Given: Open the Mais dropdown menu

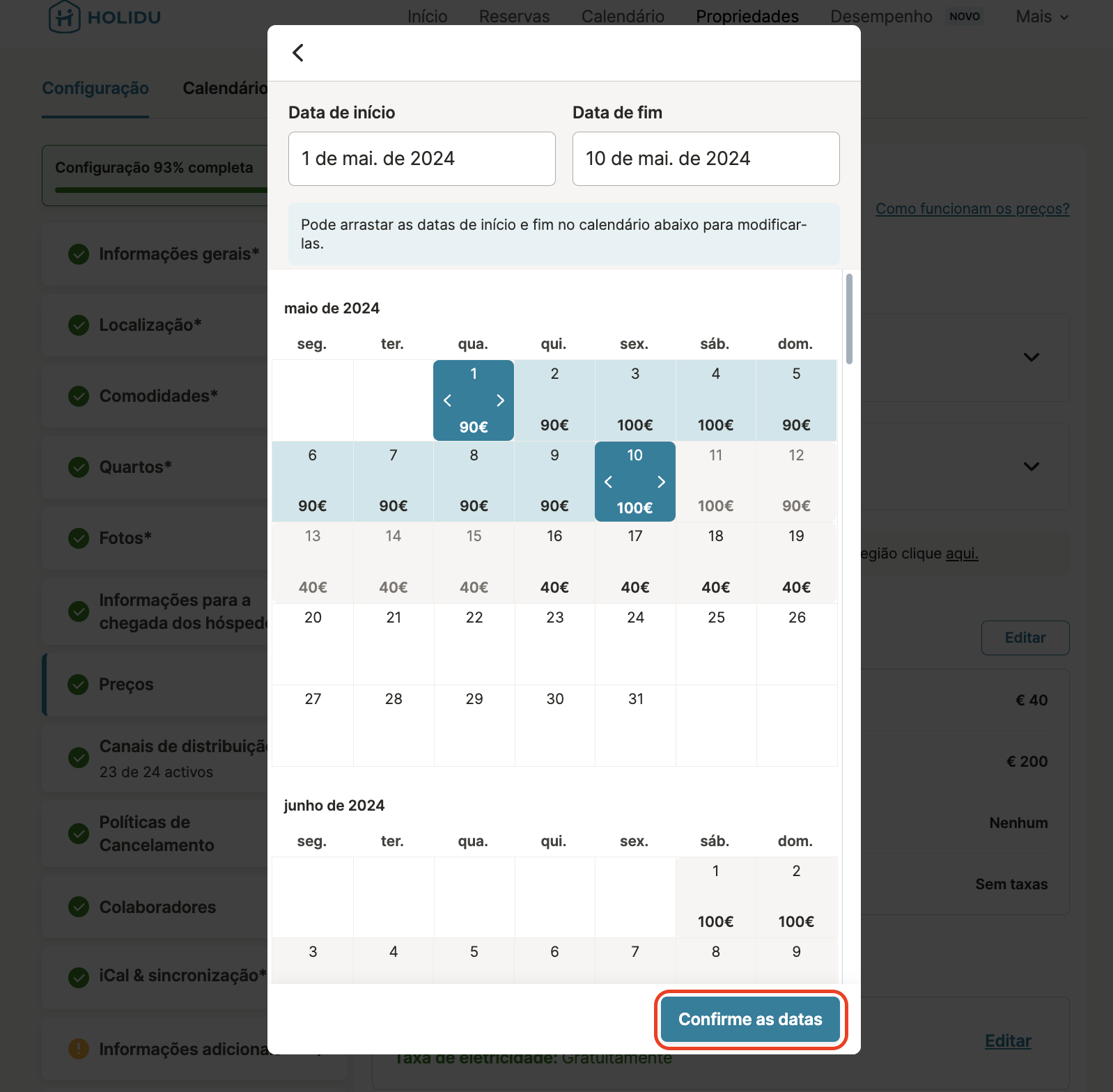Looking at the screenshot, I should tap(1041, 17).
